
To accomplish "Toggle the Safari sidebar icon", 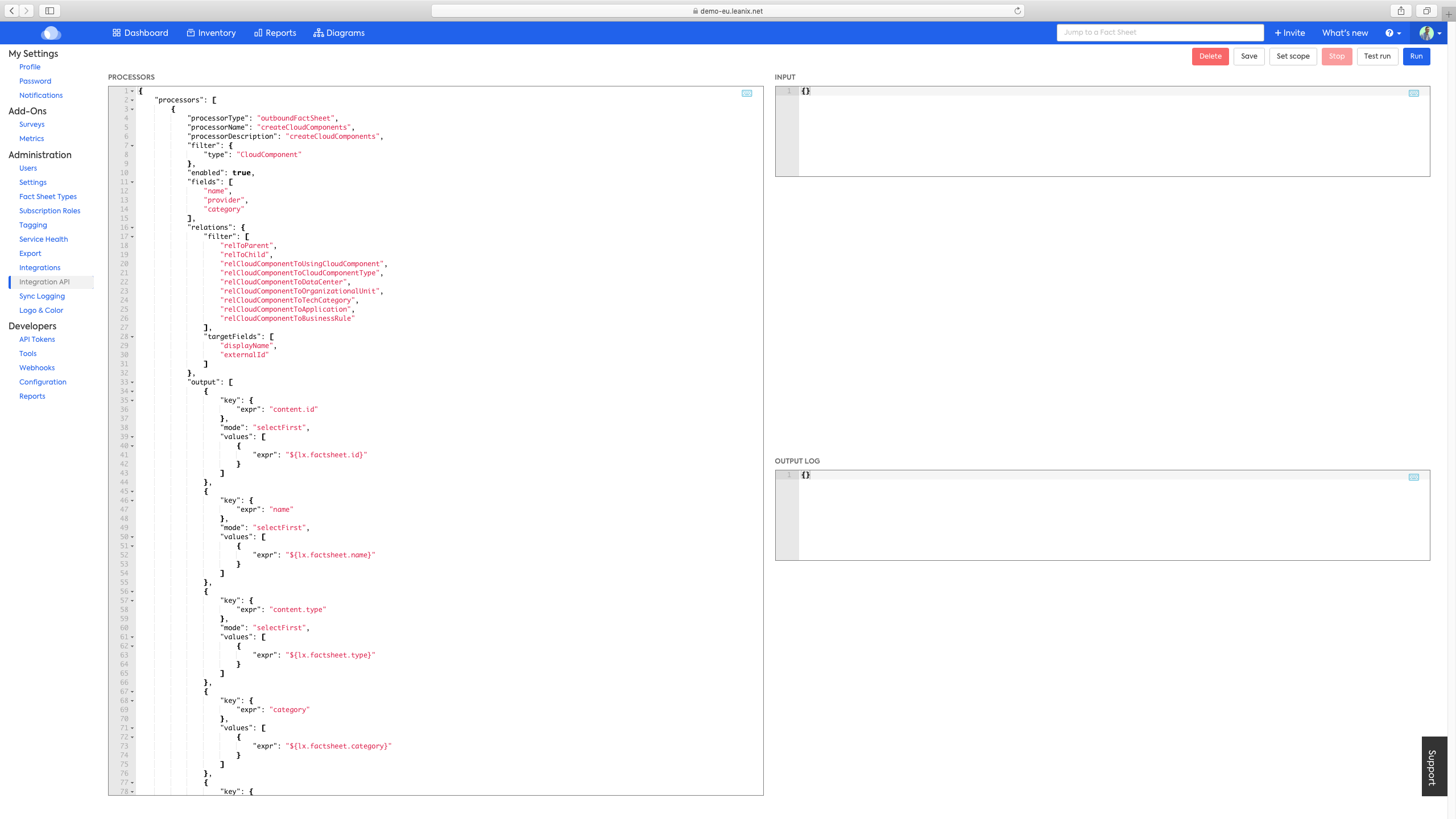I will (x=49, y=11).
